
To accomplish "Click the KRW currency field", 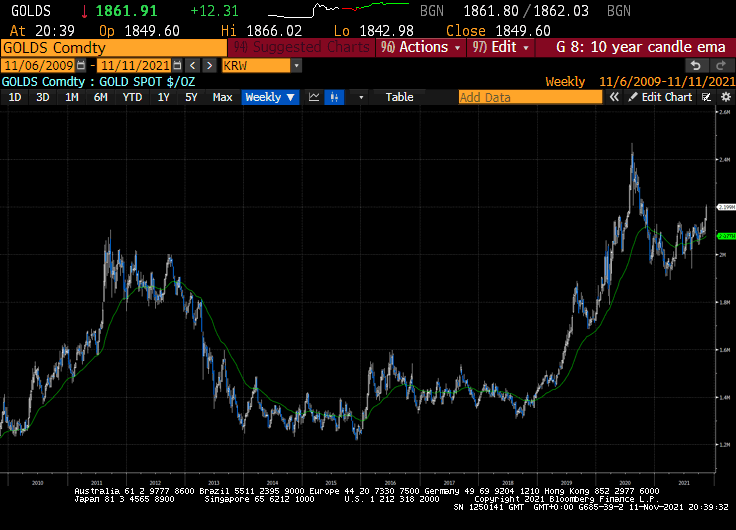I will (x=256, y=66).
